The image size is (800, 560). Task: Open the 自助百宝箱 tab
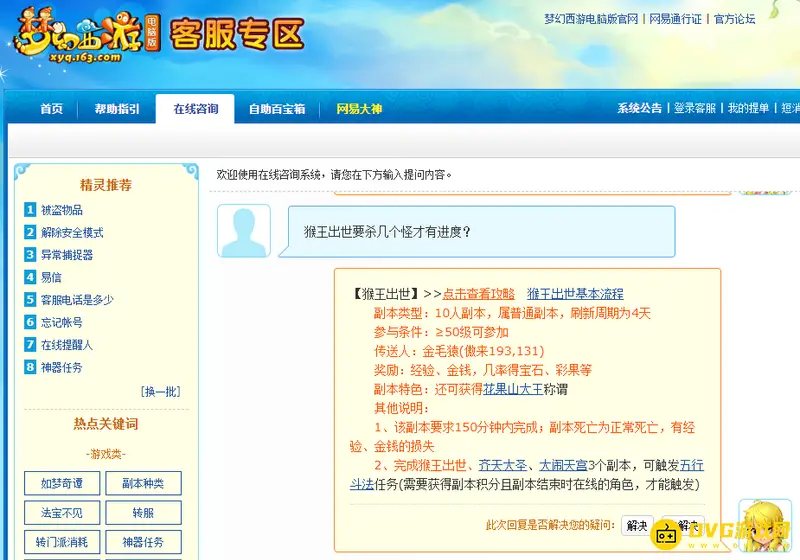click(277, 109)
